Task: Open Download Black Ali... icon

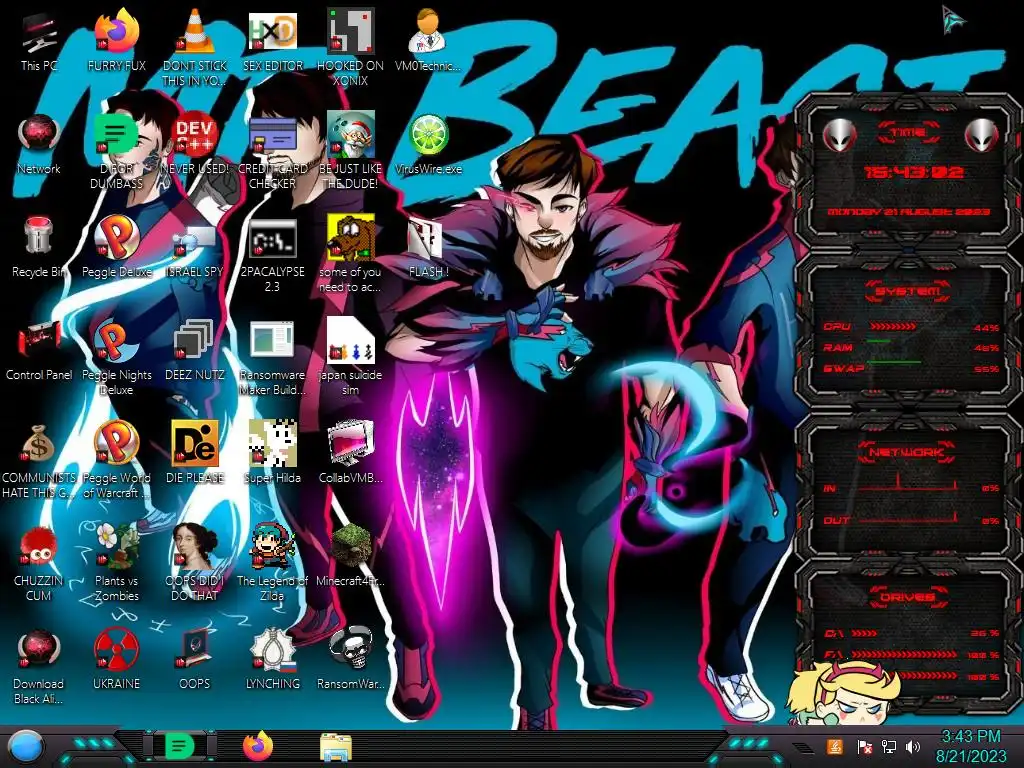Action: tap(38, 649)
